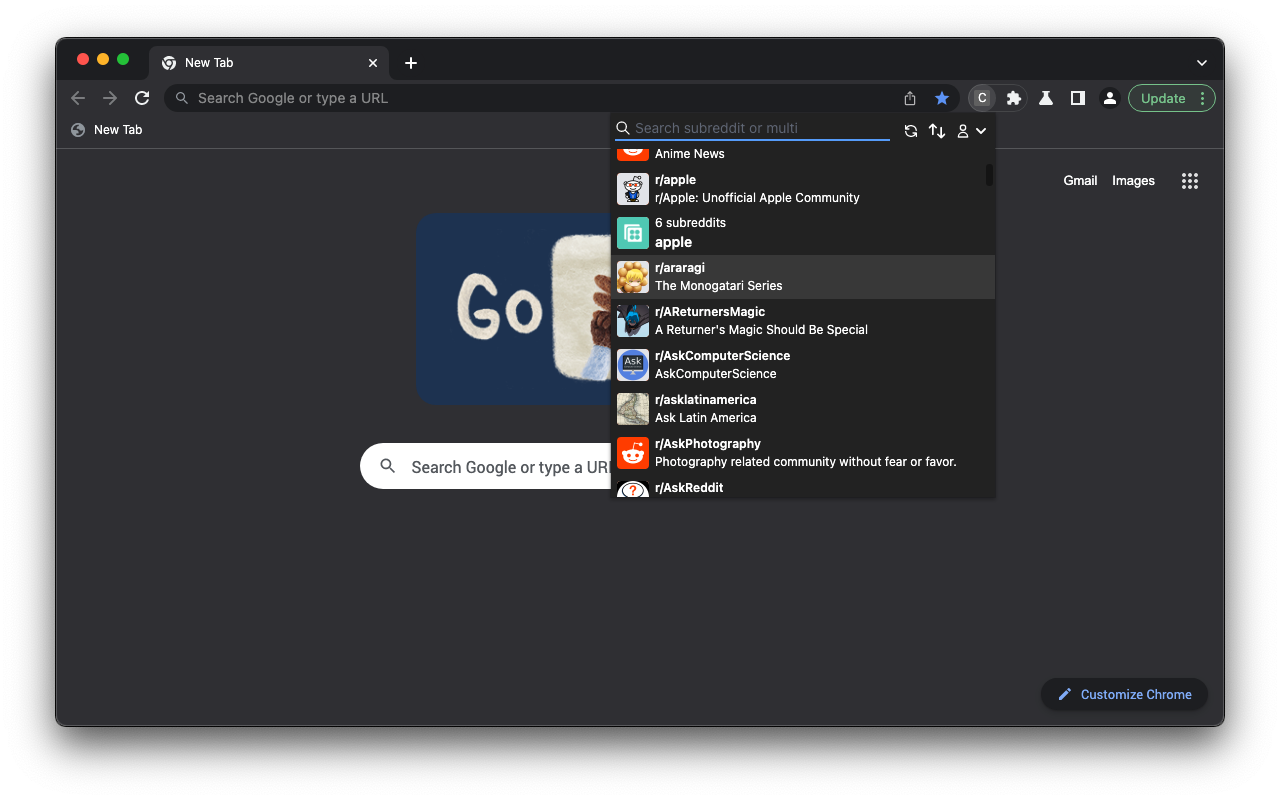Click the r/AskPhotography Reddit avatar
Screen dimensions: 1280x800
pos(633,453)
